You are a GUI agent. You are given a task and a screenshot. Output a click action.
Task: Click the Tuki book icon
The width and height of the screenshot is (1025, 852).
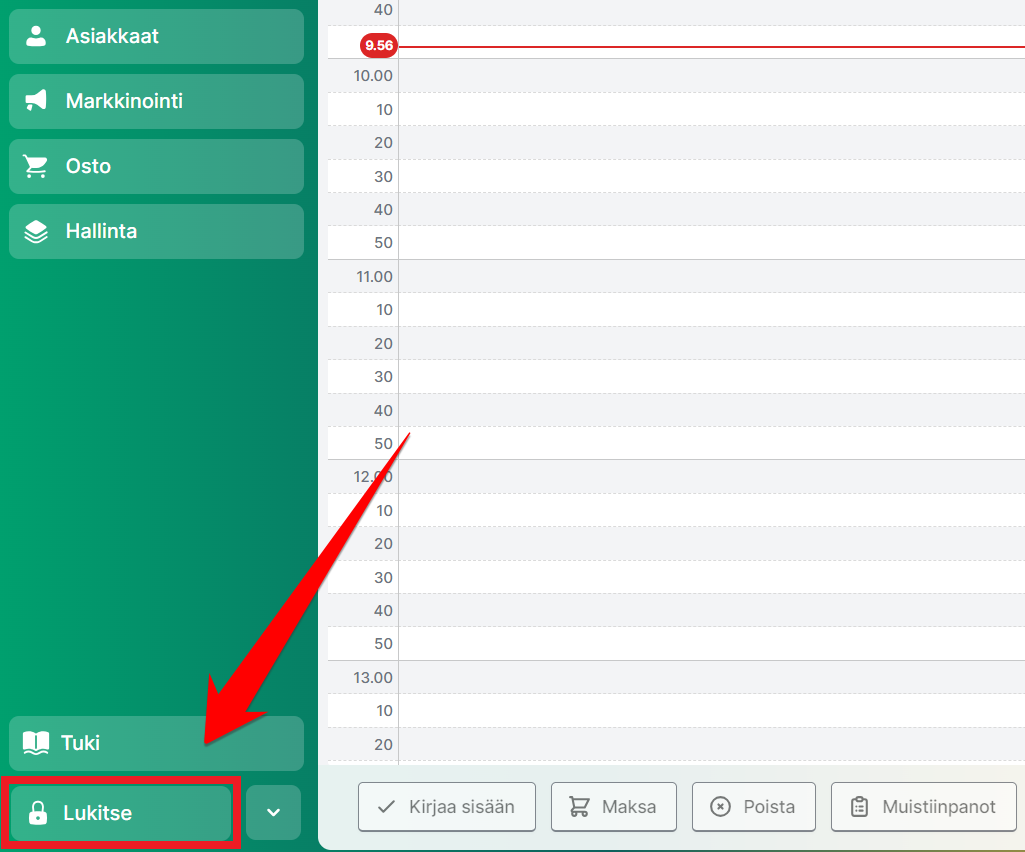pyautogui.click(x=36, y=743)
